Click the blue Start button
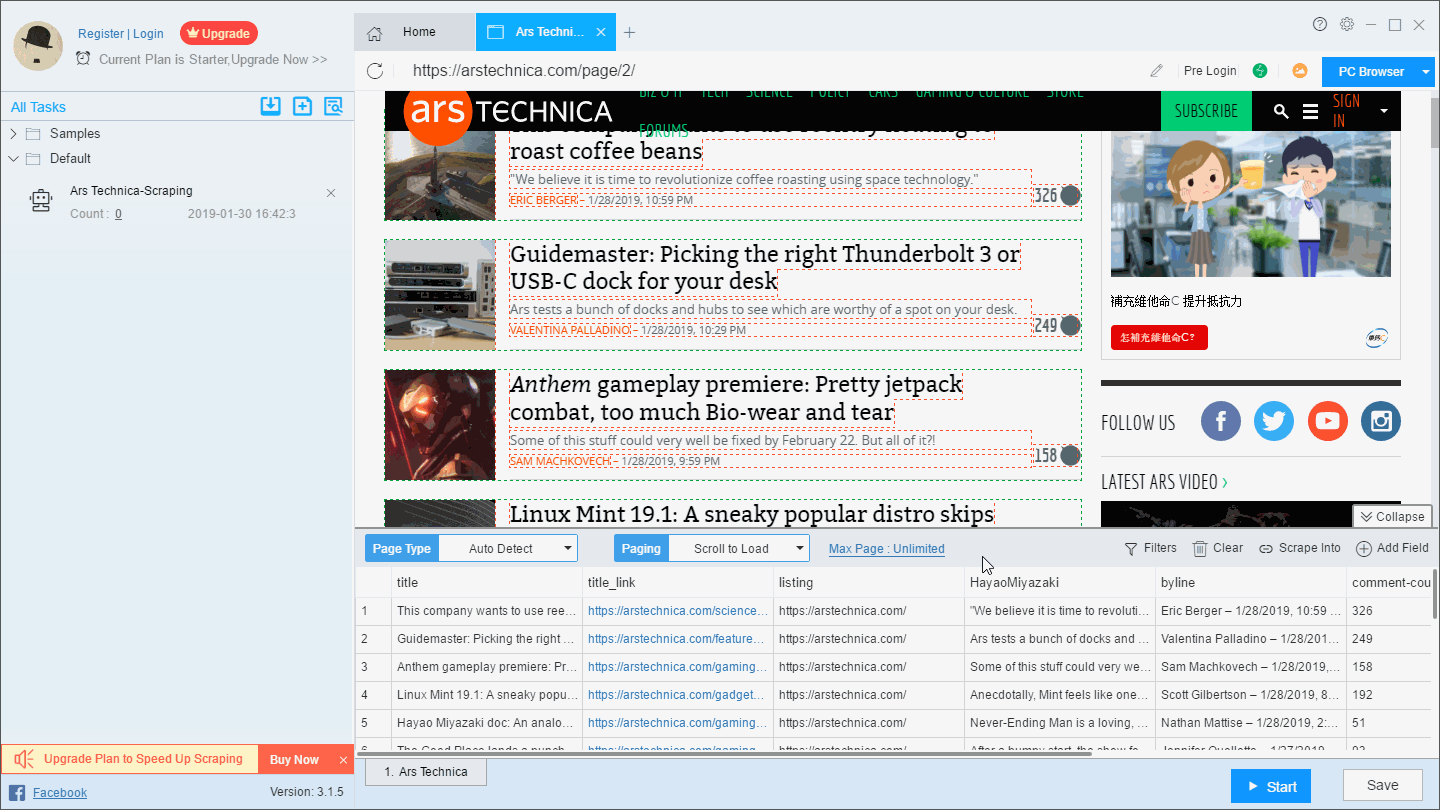 tap(1270, 786)
